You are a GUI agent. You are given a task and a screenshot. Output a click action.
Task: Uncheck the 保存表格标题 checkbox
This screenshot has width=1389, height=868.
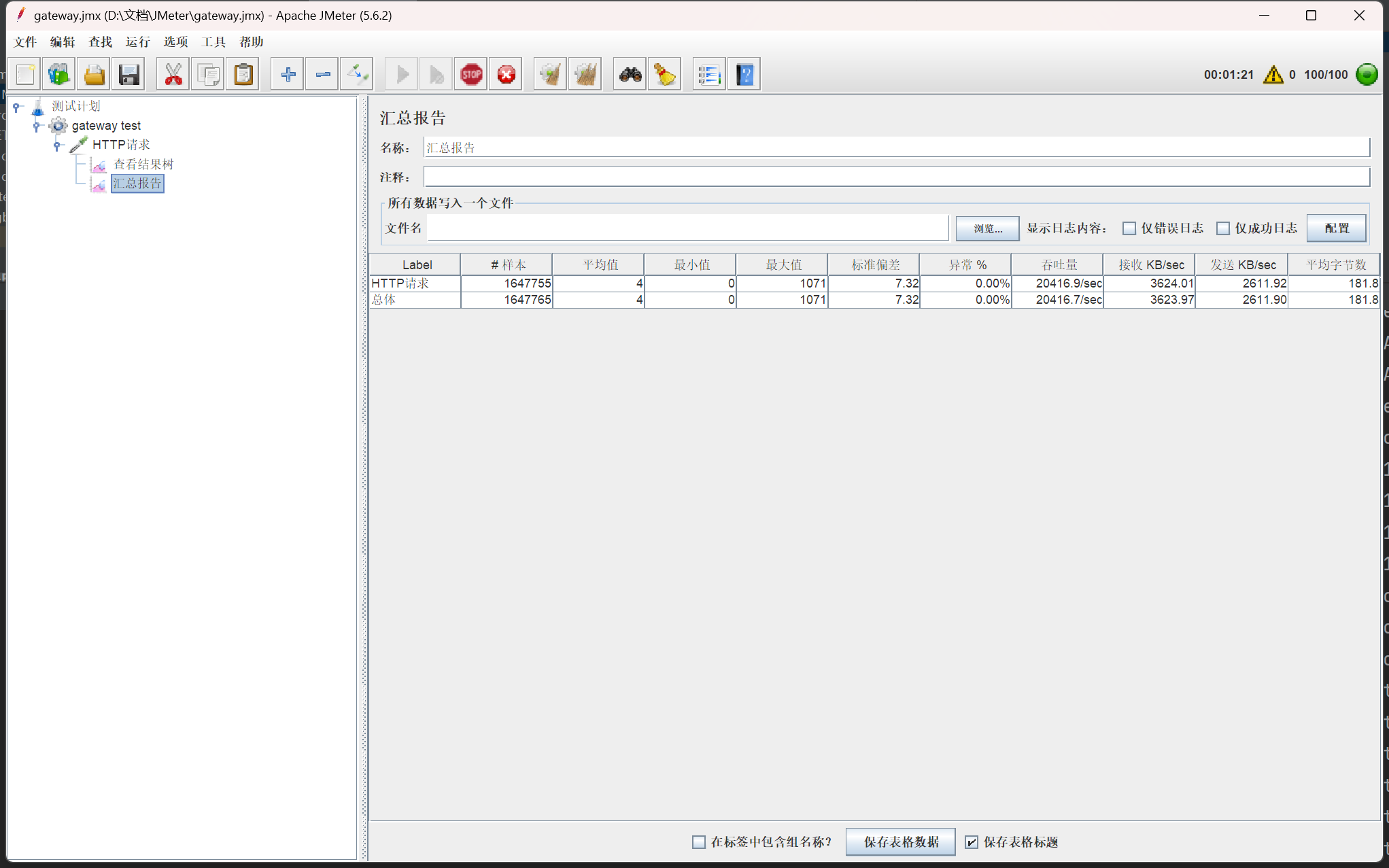[972, 842]
